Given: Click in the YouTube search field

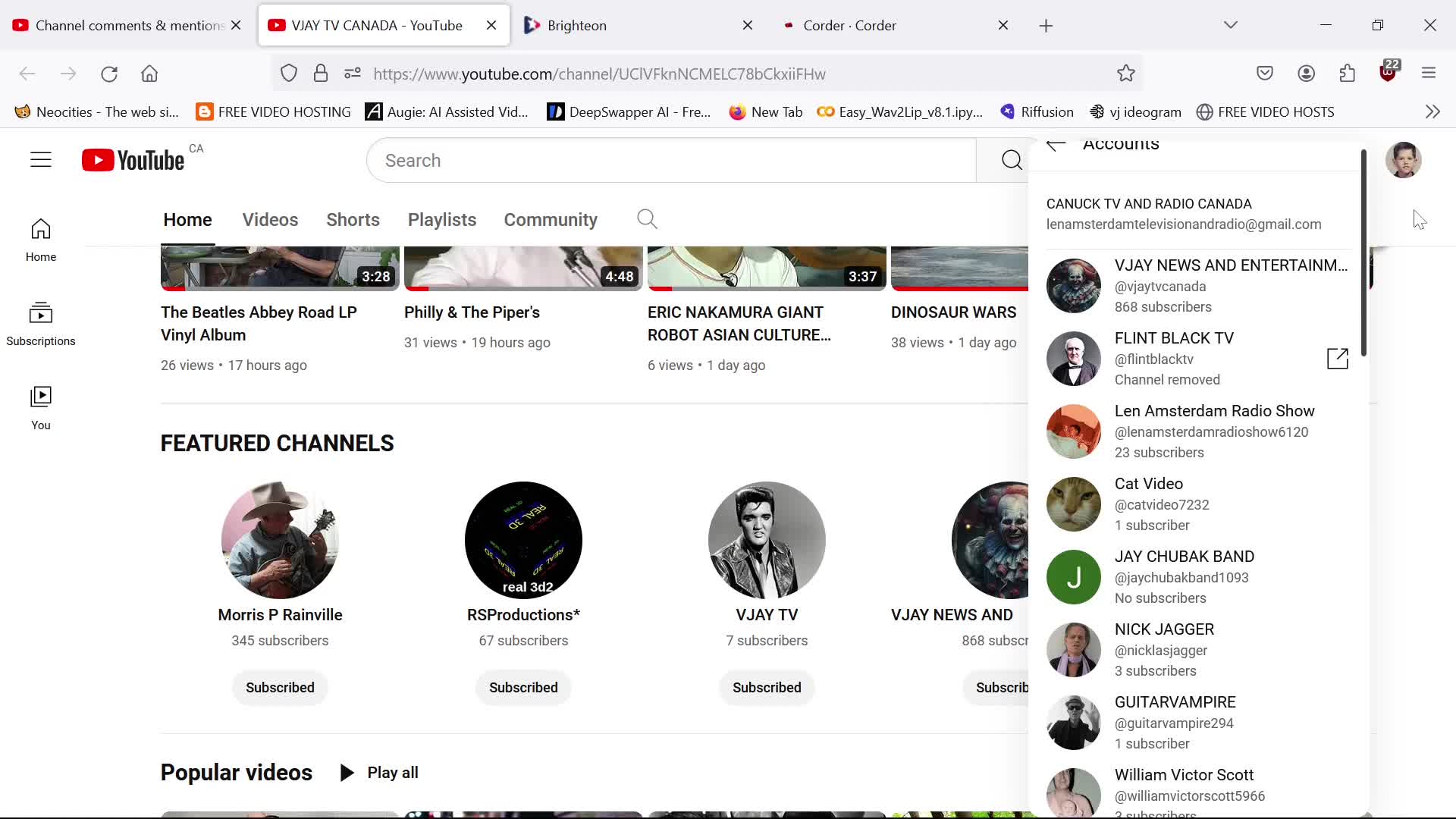Looking at the screenshot, I should [x=672, y=160].
